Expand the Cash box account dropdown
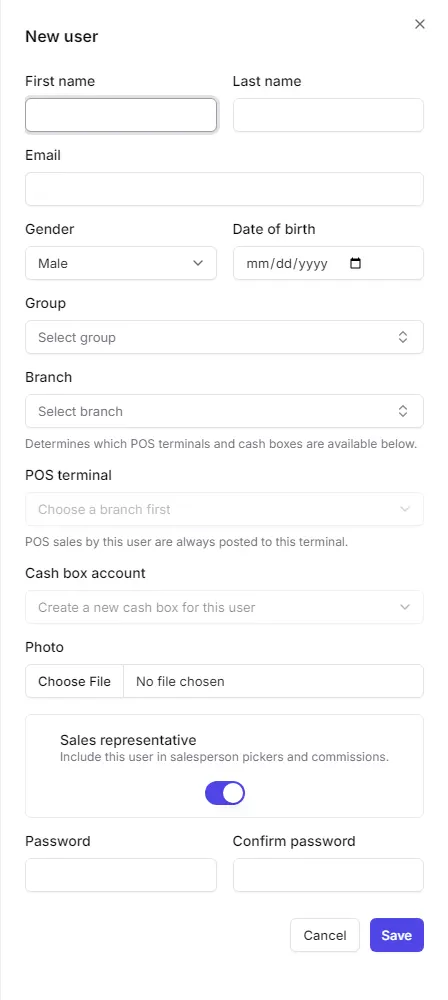Screen dimensions: 448x1000 coord(224,607)
